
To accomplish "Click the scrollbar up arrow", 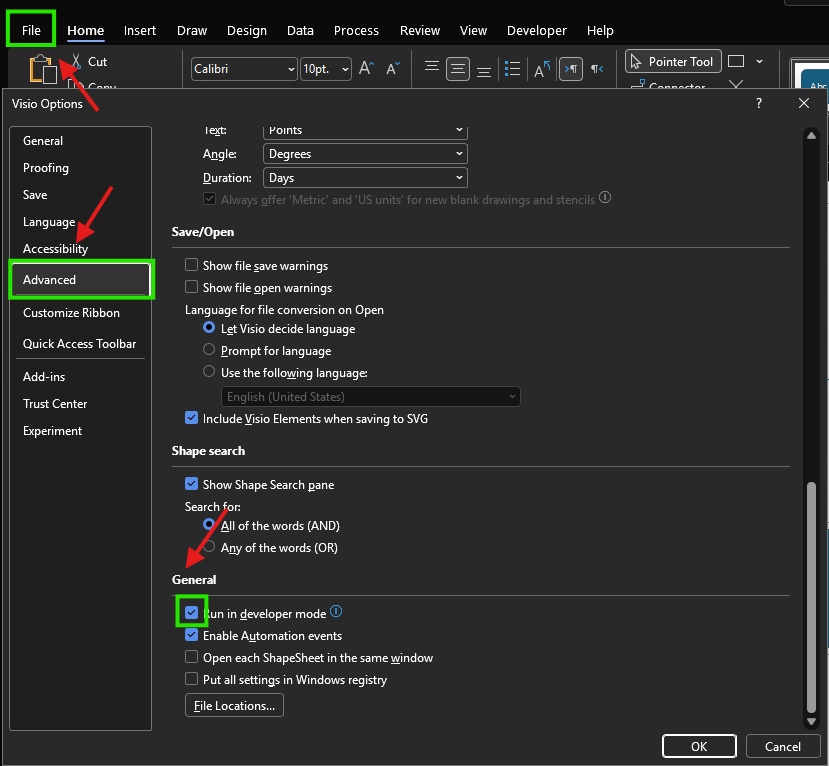I will 811,135.
